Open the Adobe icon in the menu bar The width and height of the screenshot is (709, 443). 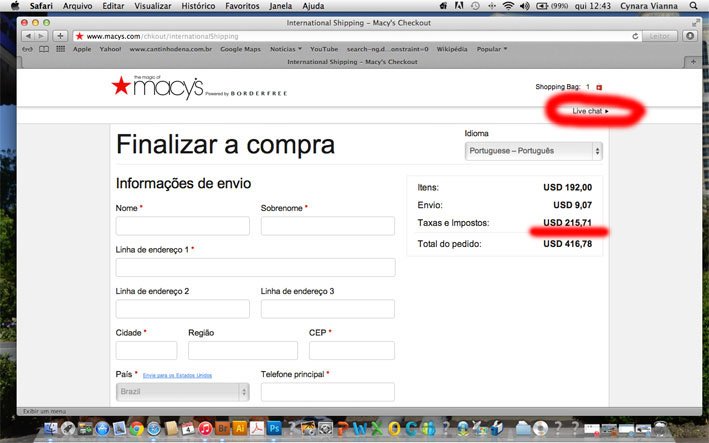click(x=459, y=6)
